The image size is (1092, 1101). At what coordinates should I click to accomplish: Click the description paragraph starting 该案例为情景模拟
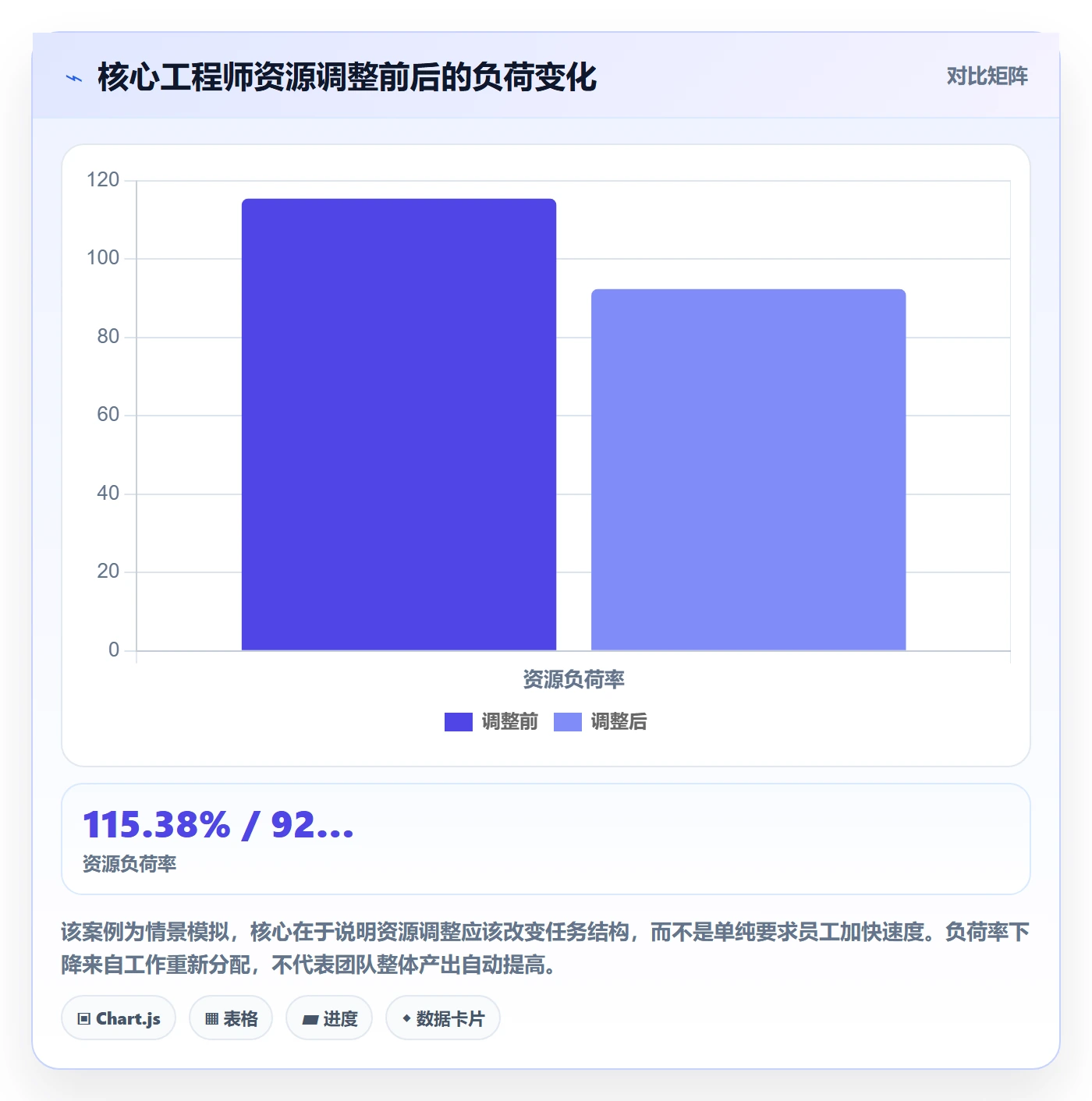[x=545, y=948]
